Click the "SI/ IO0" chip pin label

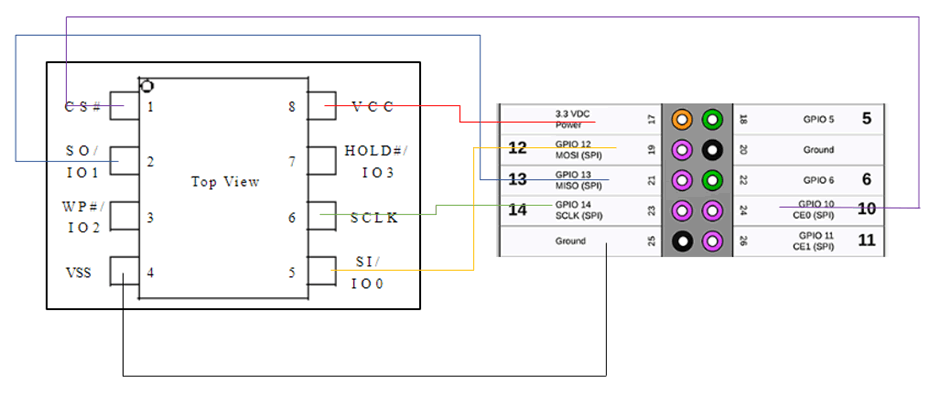point(367,273)
